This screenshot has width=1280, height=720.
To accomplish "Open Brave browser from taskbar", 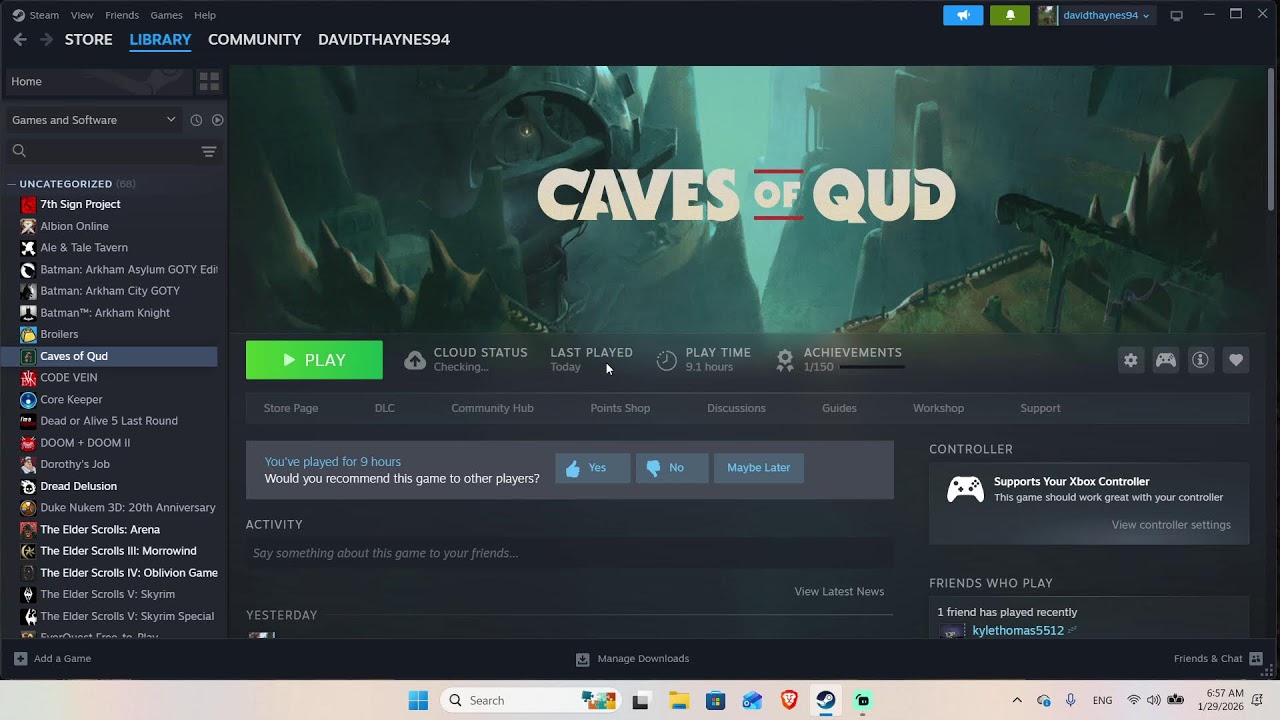I will [x=789, y=700].
